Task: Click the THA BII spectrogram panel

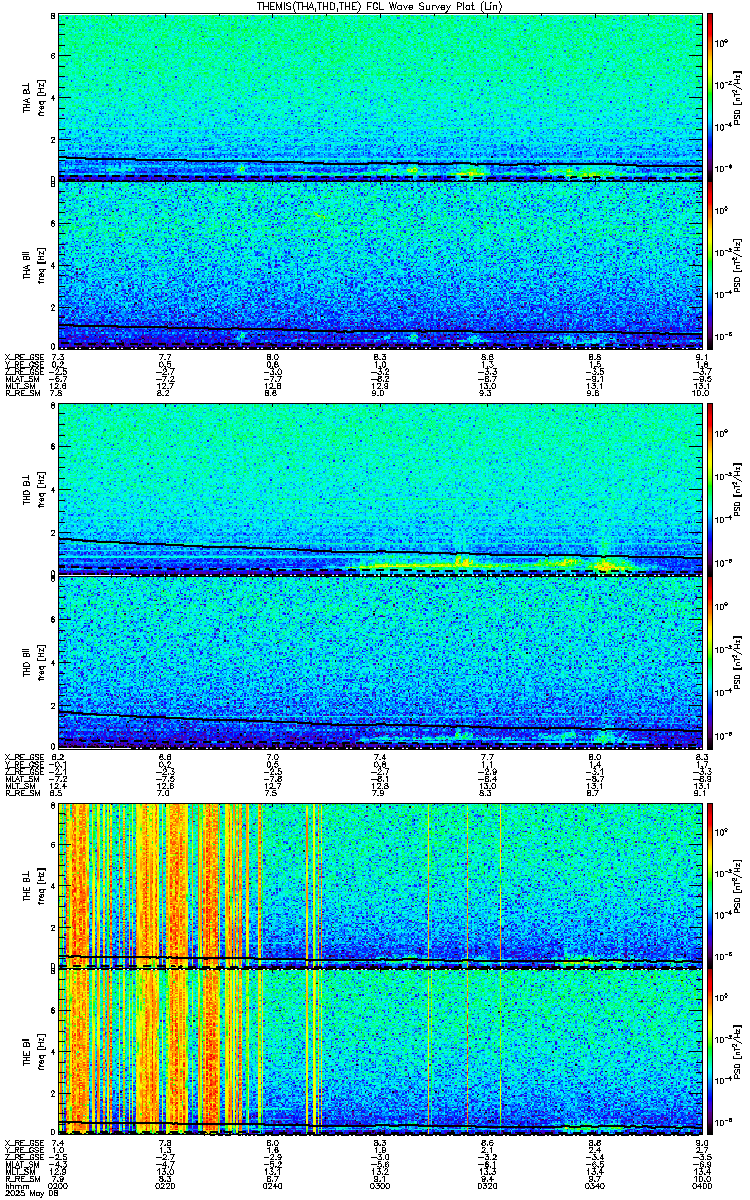Action: [380, 266]
